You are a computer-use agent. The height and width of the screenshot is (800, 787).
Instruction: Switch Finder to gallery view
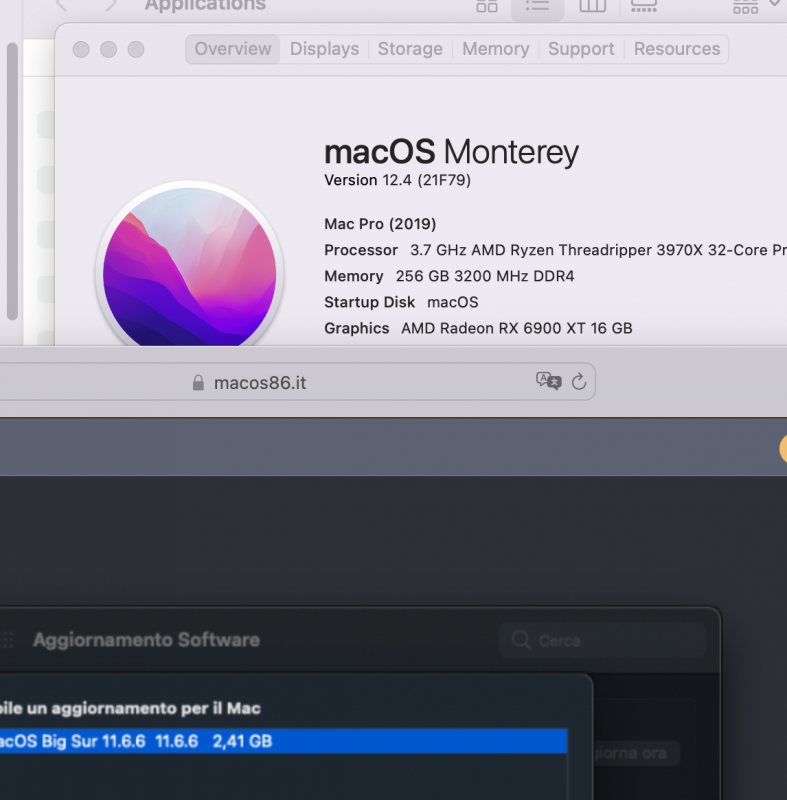click(644, 6)
